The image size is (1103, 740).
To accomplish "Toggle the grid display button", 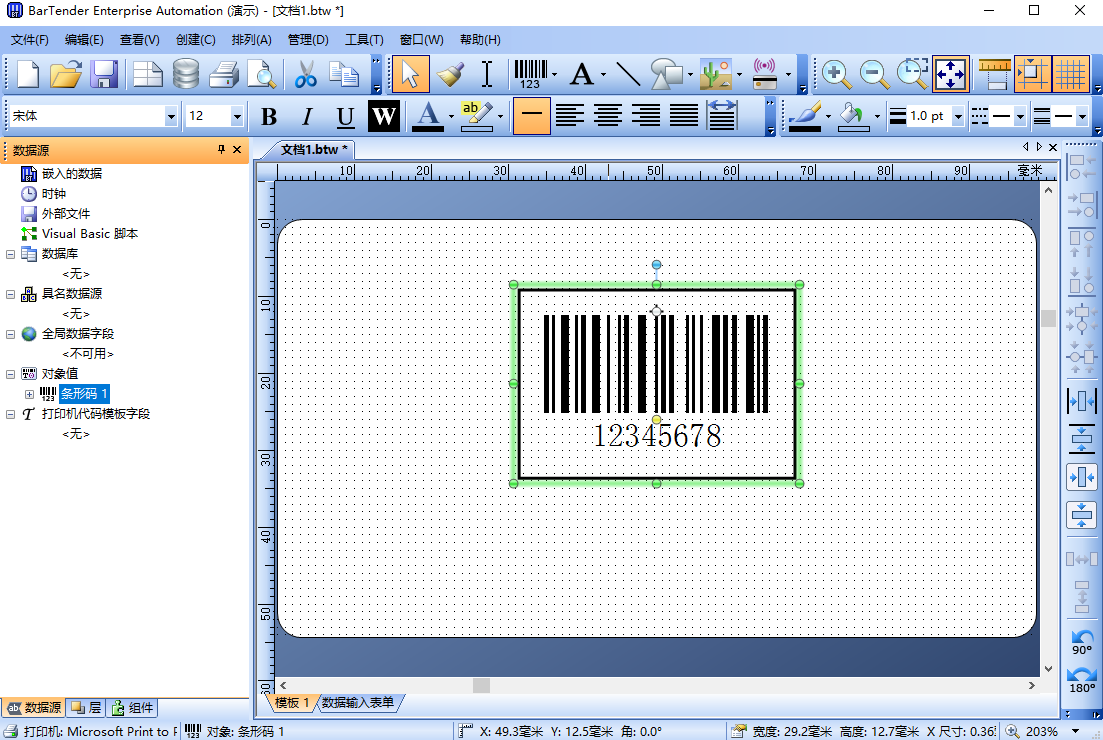I will point(1071,74).
